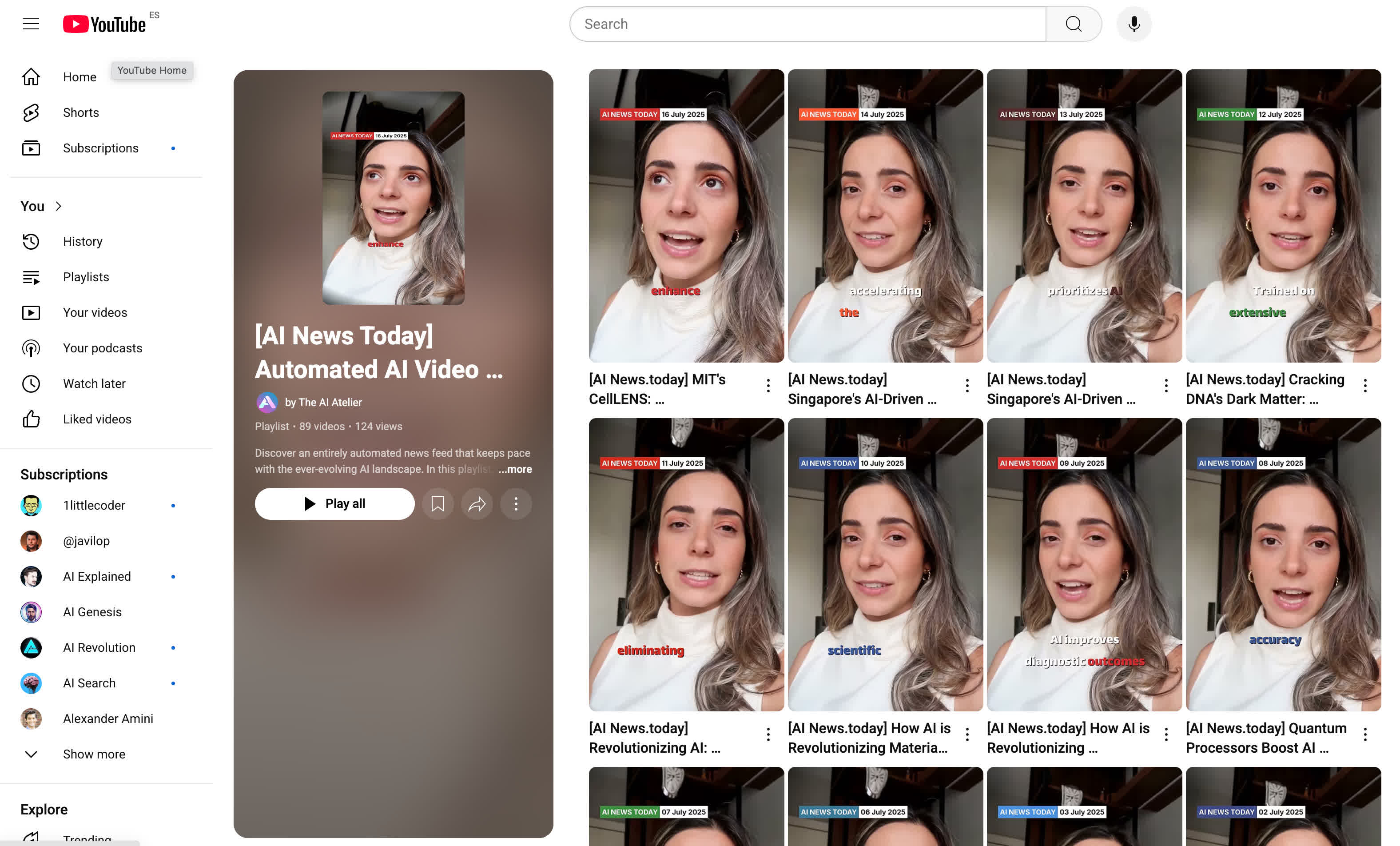Open options for Cracking DNA's Dark Matter
1400x846 pixels.
tap(1365, 386)
